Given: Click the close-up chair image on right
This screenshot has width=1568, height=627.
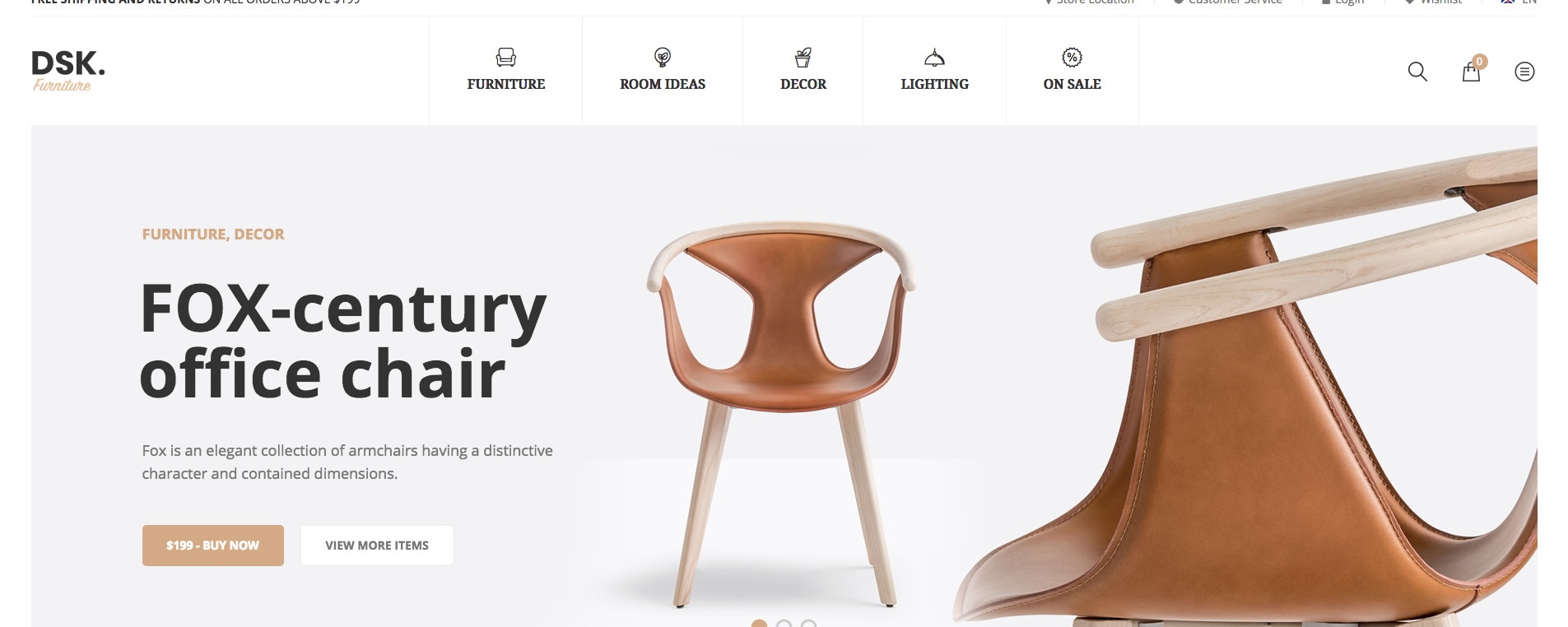Looking at the screenshot, I should pos(1247,387).
